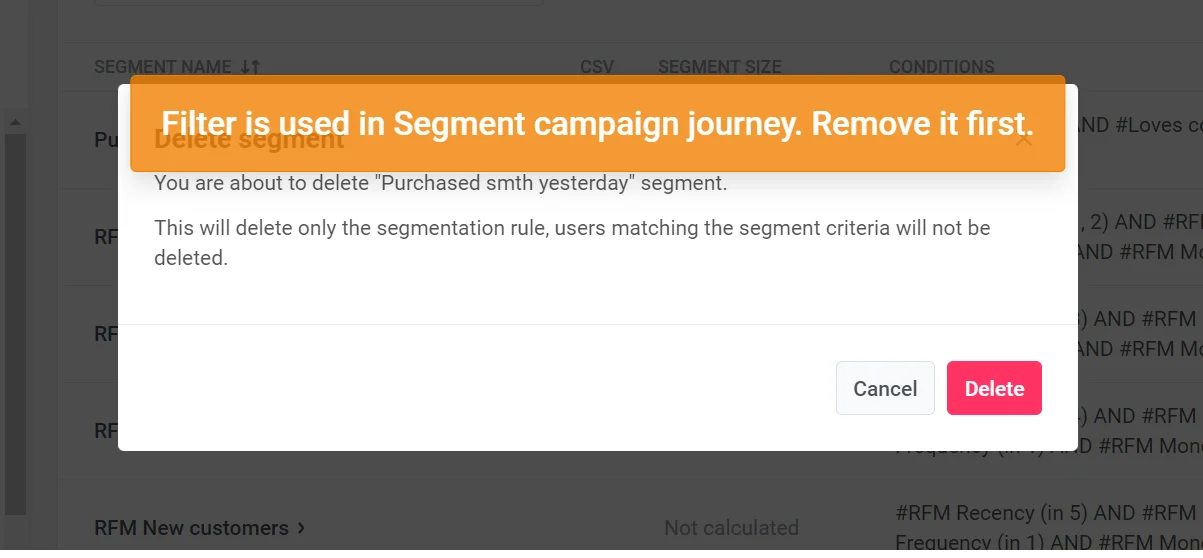The height and width of the screenshot is (558, 1203).
Task: Click the up arrow of left scrollbar
Action: tap(14, 121)
